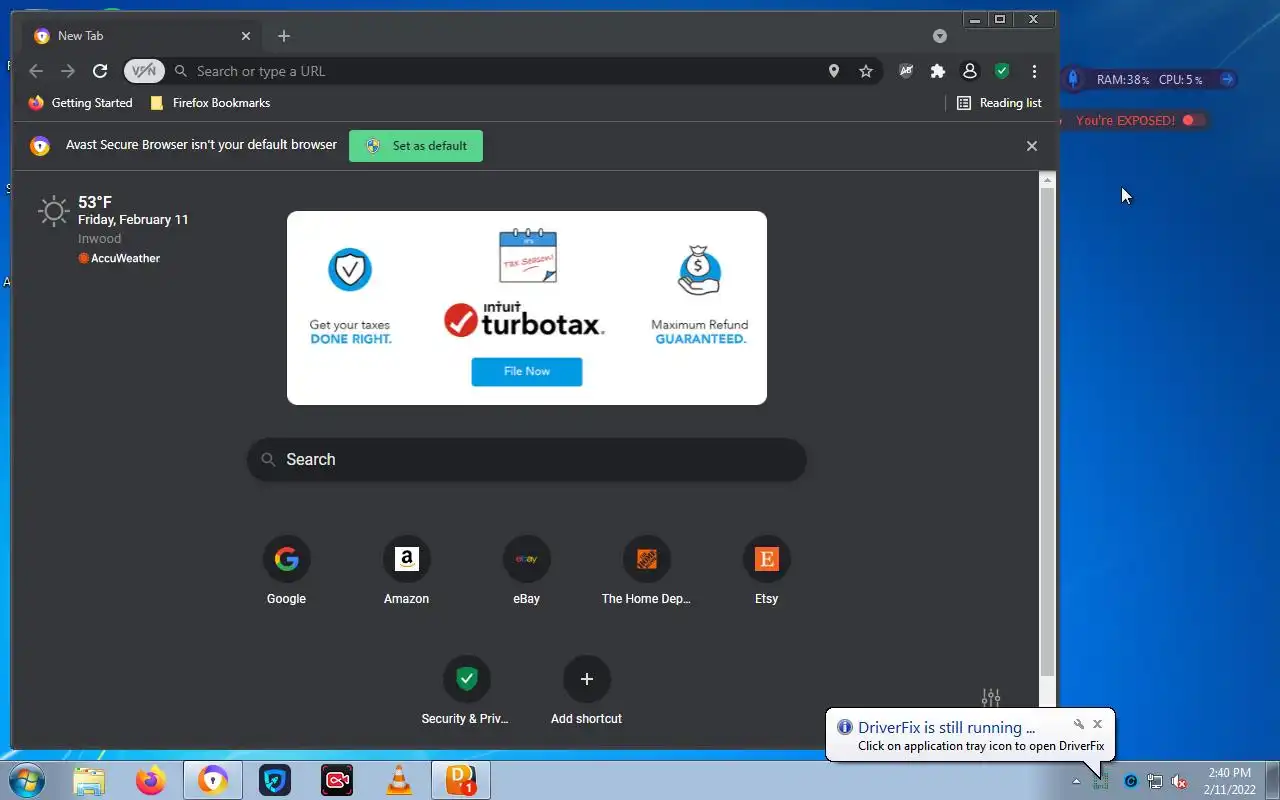Image resolution: width=1280 pixels, height=800 pixels.
Task: Open the screen recorder taskbar icon
Action: [337, 780]
